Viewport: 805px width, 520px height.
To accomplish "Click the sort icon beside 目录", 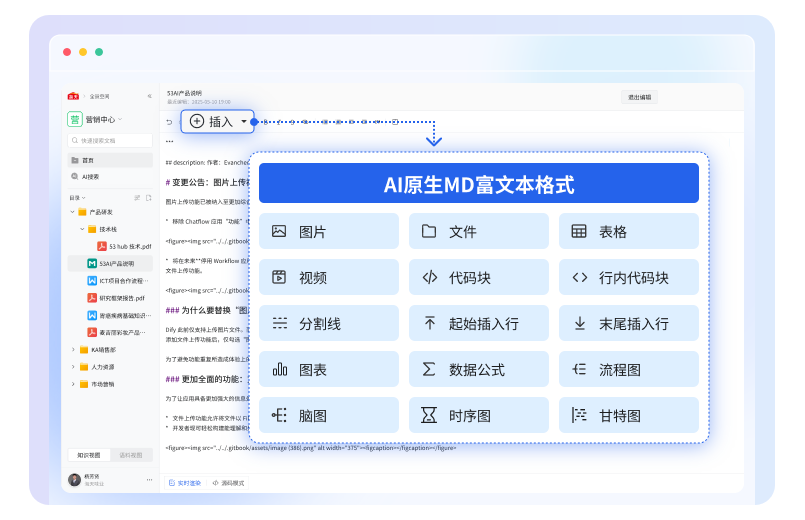I will click(x=137, y=198).
